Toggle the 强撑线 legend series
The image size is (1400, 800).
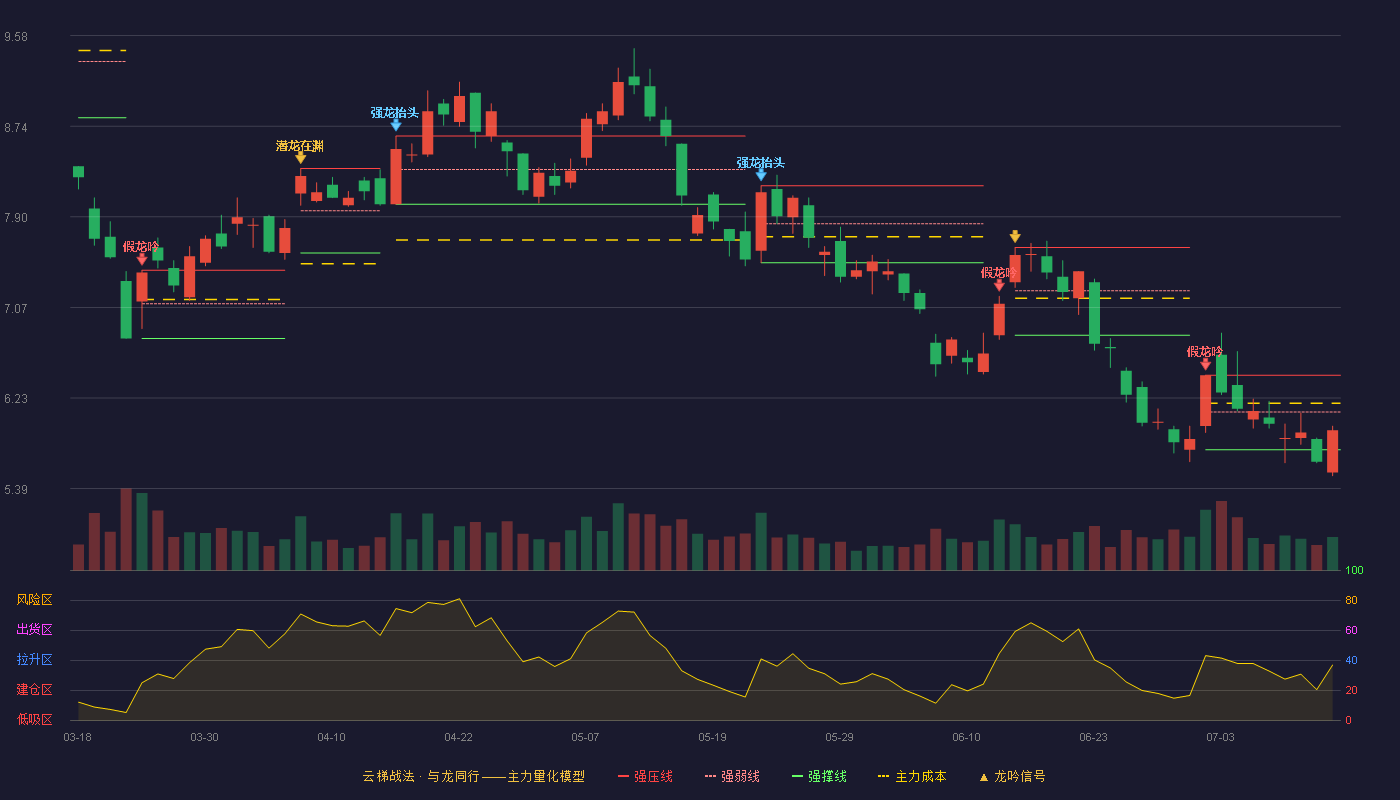click(x=819, y=776)
